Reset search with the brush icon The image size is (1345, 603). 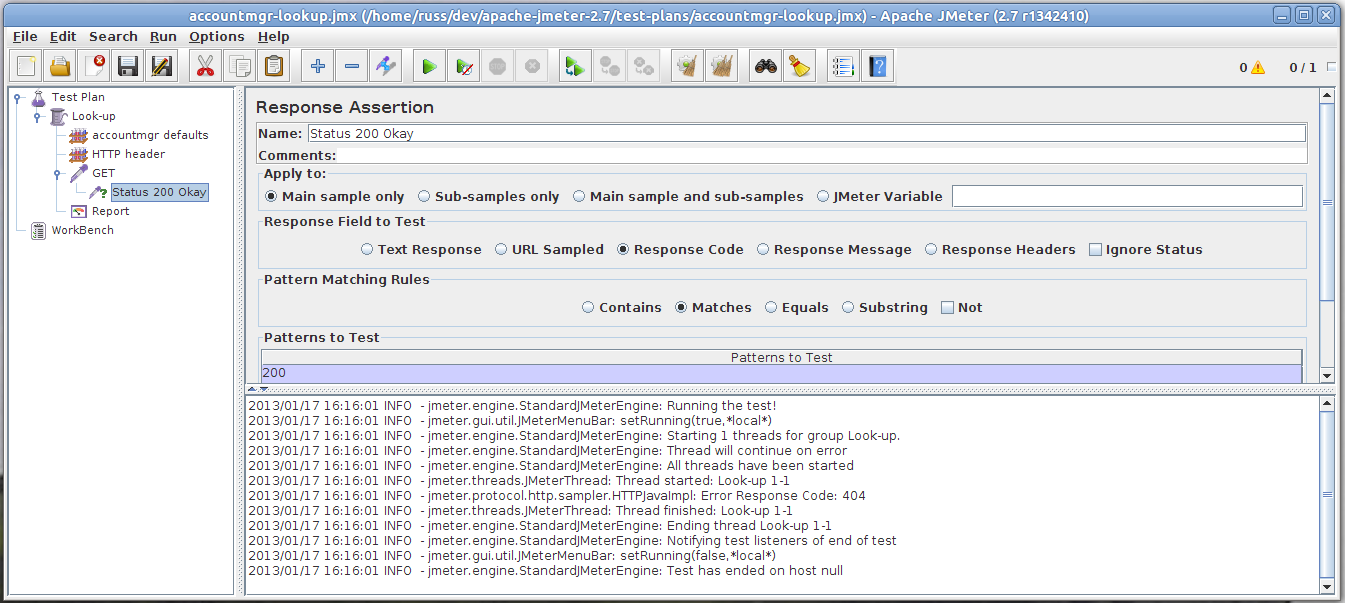(x=800, y=67)
